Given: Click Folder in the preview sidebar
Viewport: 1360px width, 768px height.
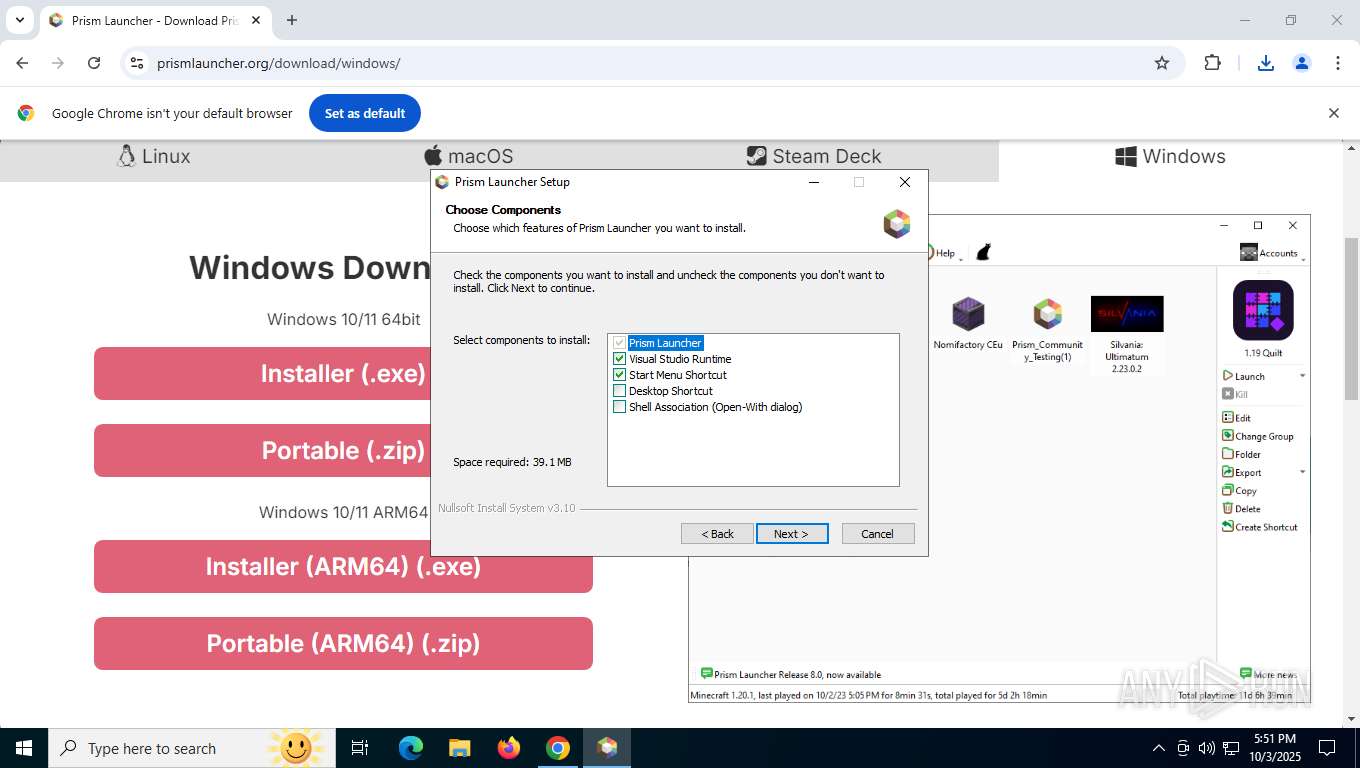Looking at the screenshot, I should coord(1241,454).
